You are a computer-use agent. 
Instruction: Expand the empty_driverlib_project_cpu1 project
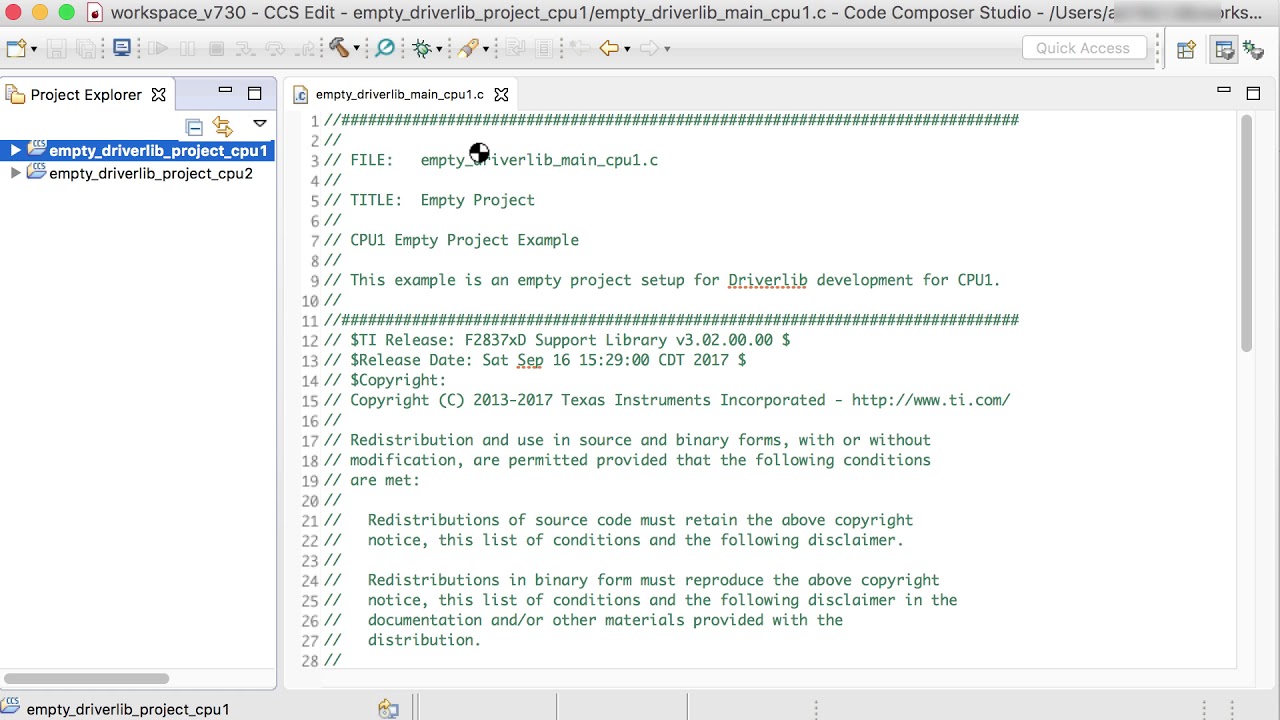click(x=15, y=150)
